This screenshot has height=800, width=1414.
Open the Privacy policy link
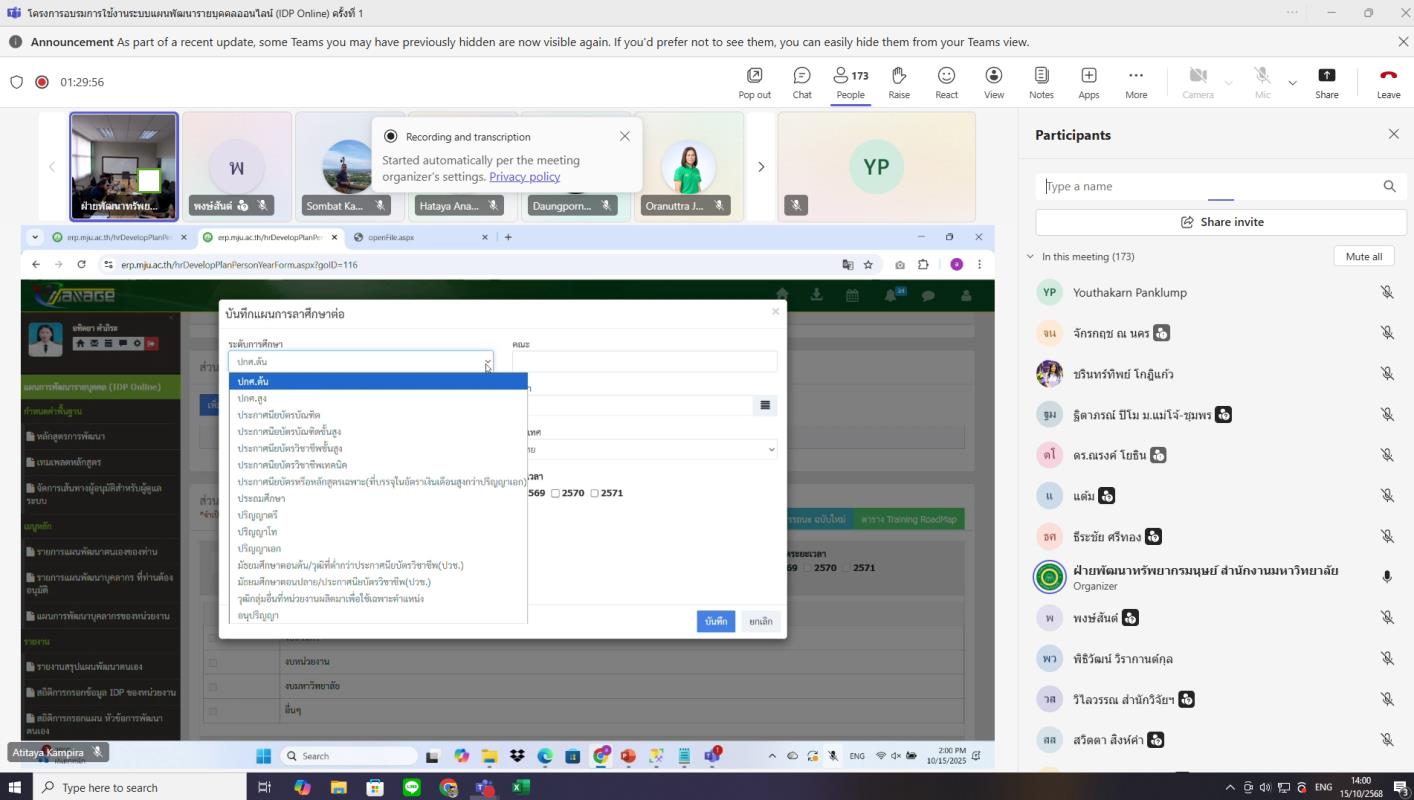pos(524,177)
